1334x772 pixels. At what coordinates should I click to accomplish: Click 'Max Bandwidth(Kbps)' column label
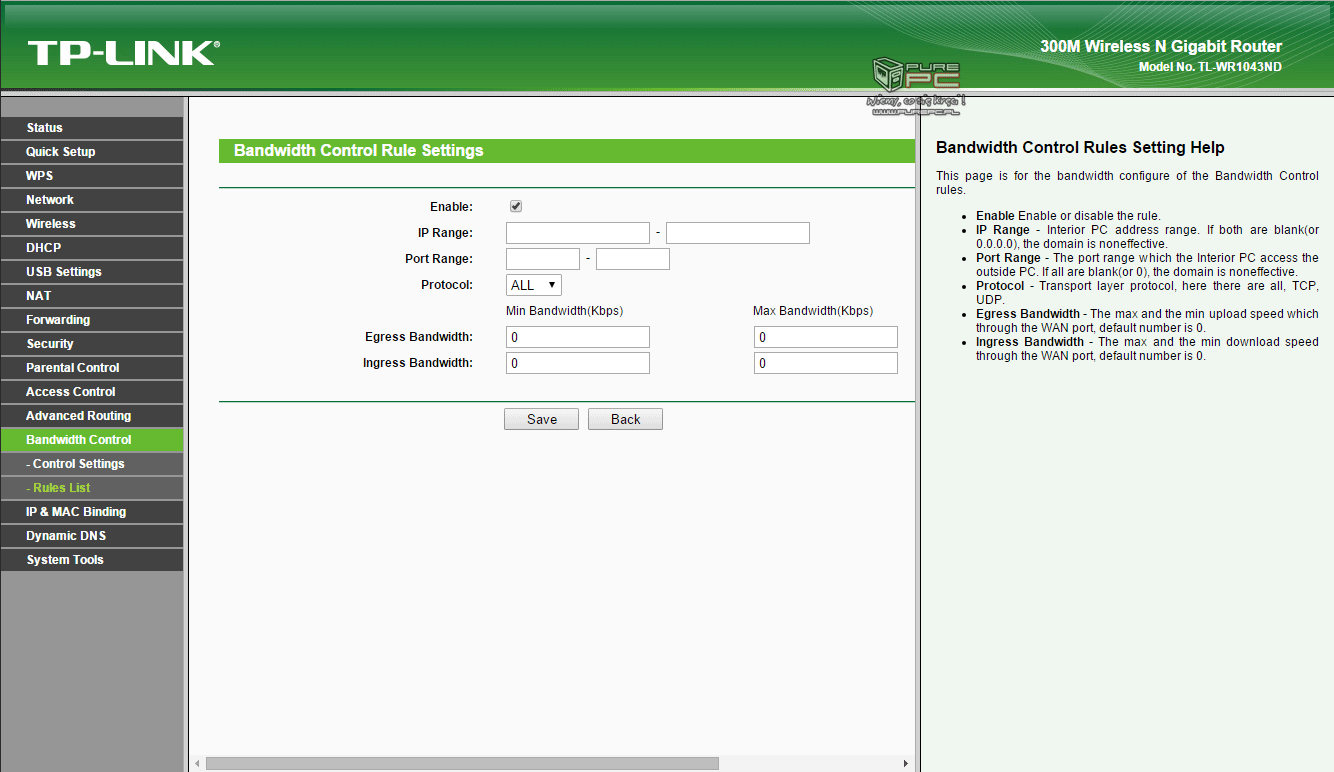pyautogui.click(x=813, y=311)
